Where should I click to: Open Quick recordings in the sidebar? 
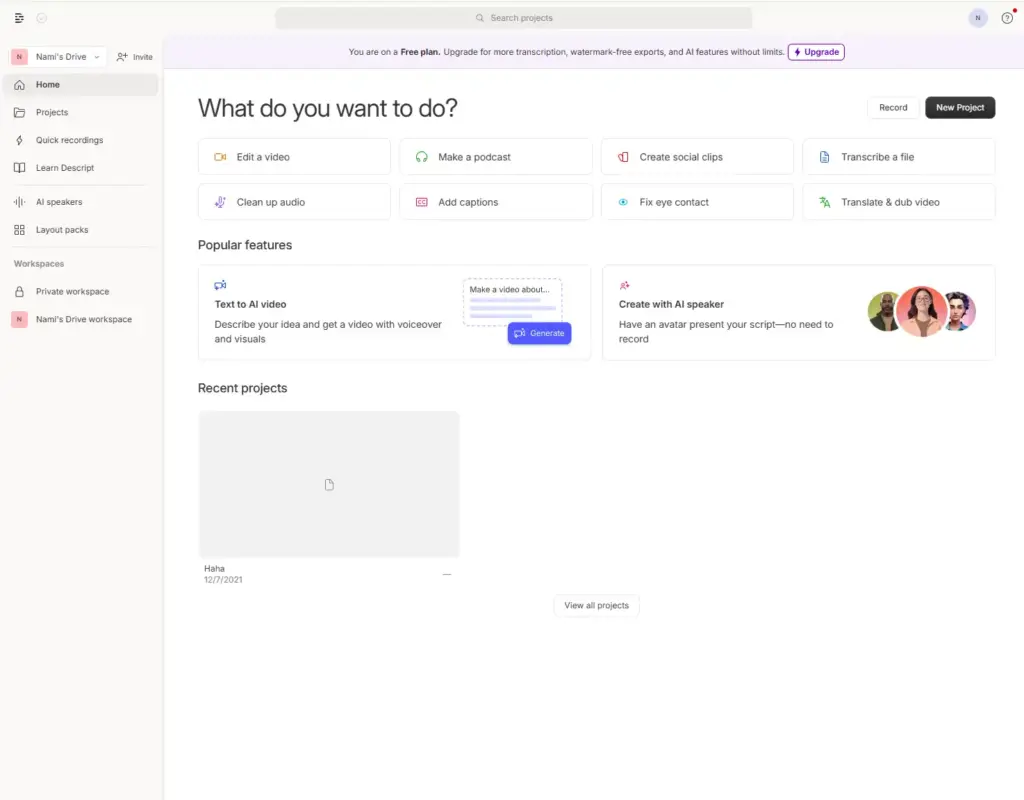pyautogui.click(x=82, y=140)
